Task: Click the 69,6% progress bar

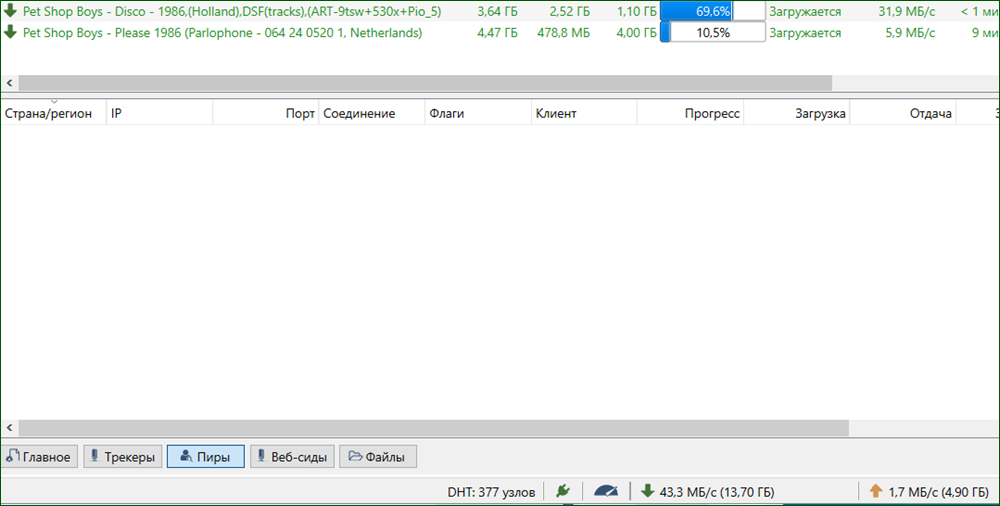Action: [712, 11]
